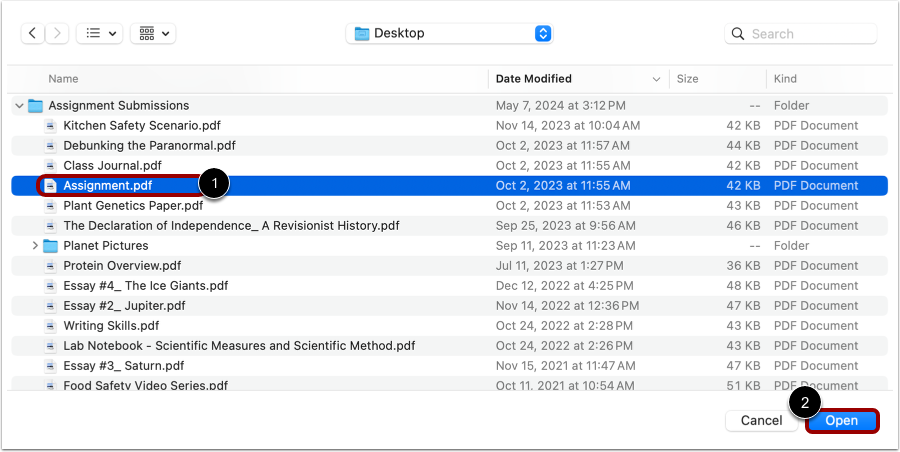900x452 pixels.
Task: Open the Desktop location pop-up menu
Action: point(449,33)
